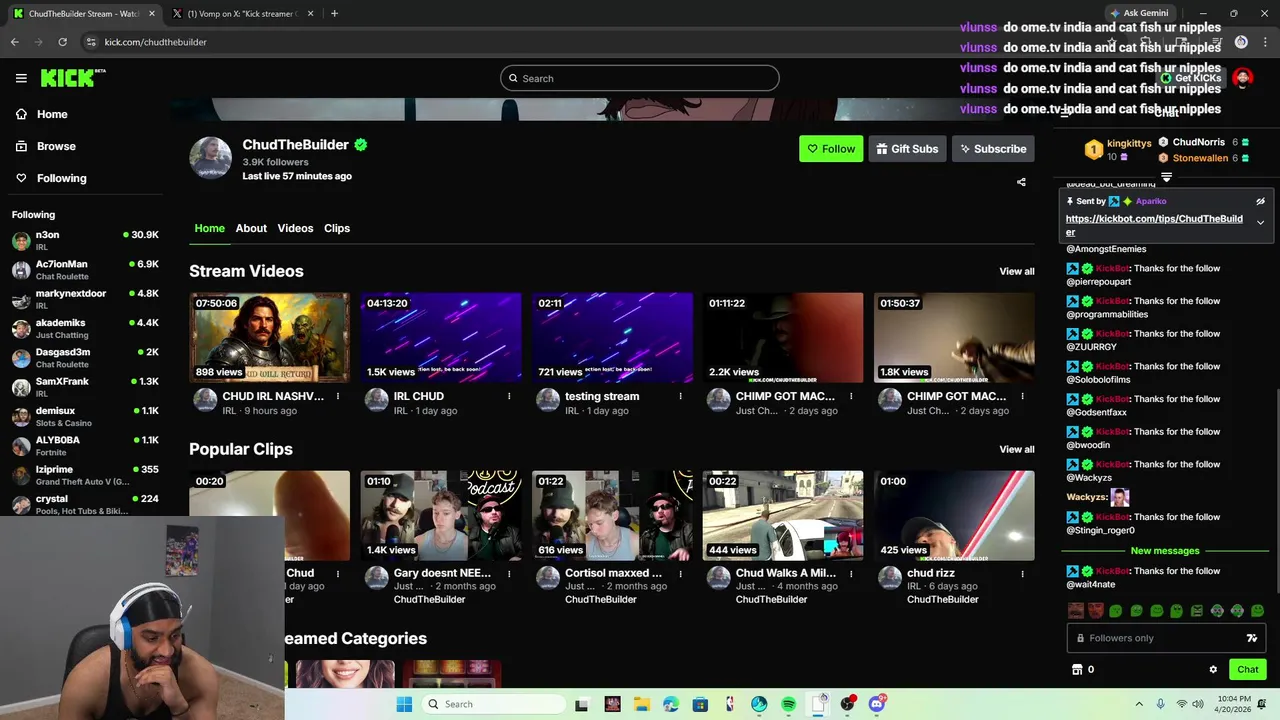Open the channel shop icon
This screenshot has height=720, width=1280.
[1077, 669]
